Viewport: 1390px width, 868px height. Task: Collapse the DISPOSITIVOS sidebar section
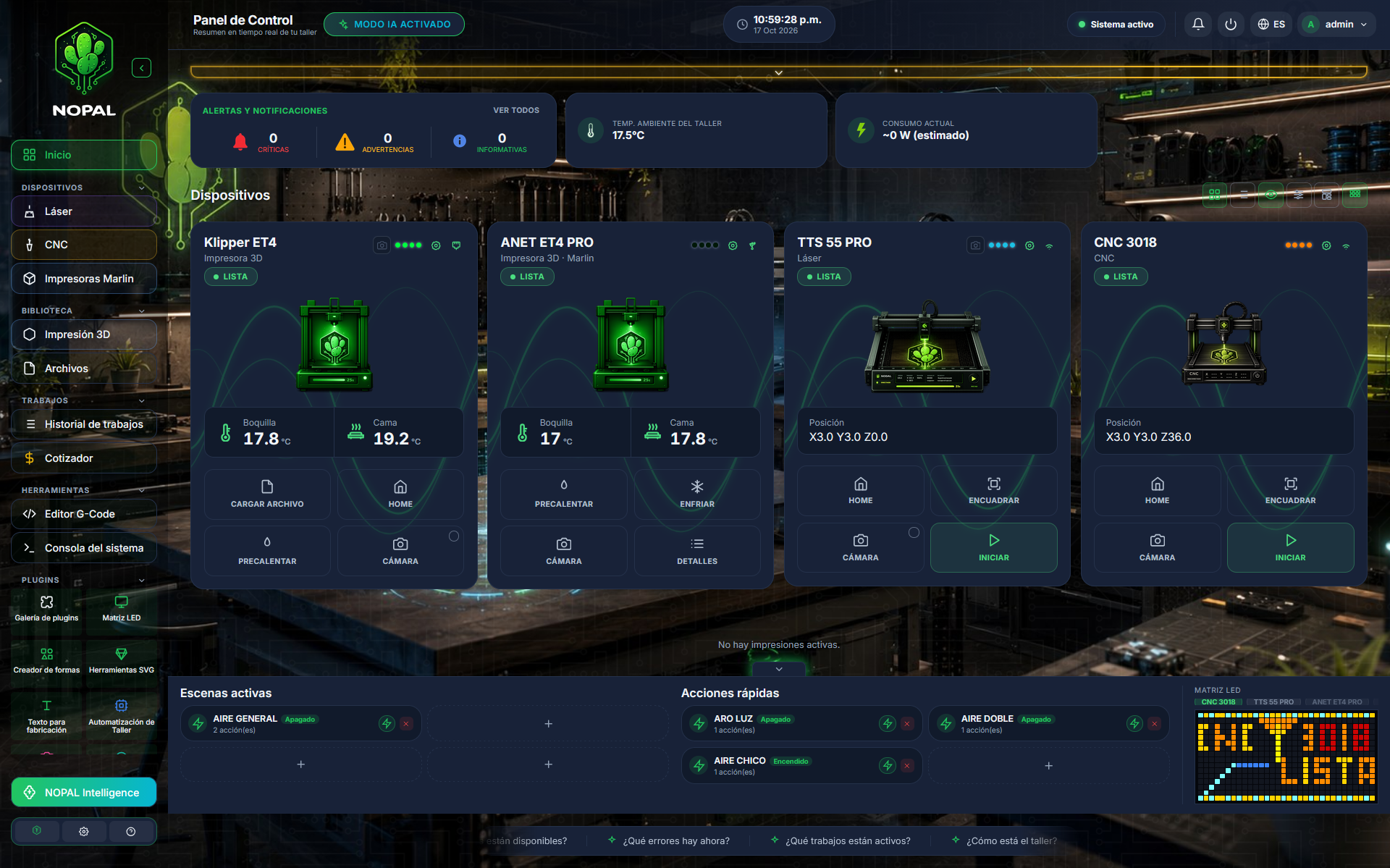point(142,187)
